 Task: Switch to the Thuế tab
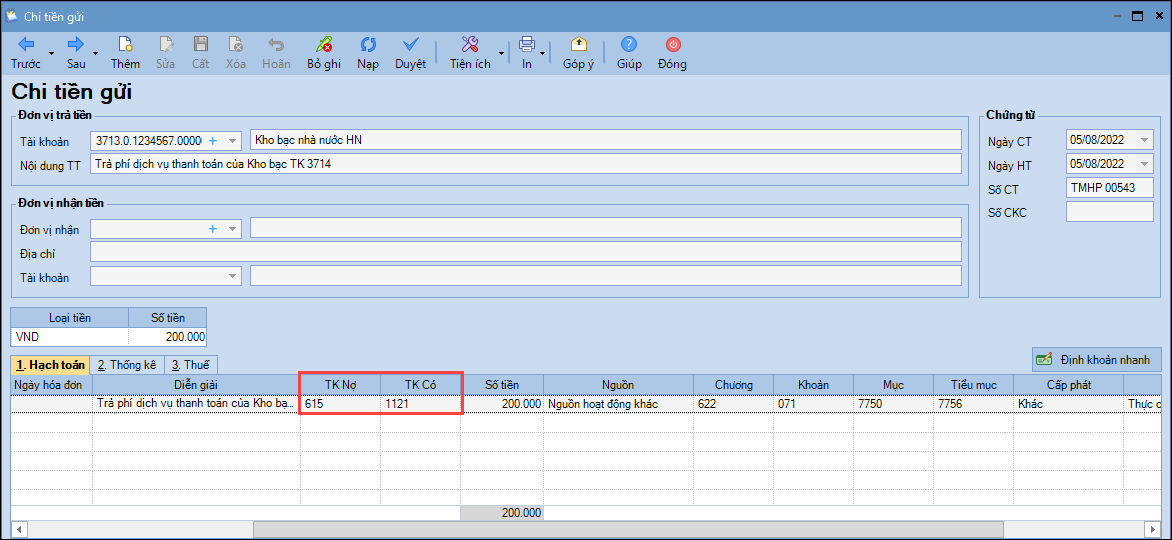190,365
